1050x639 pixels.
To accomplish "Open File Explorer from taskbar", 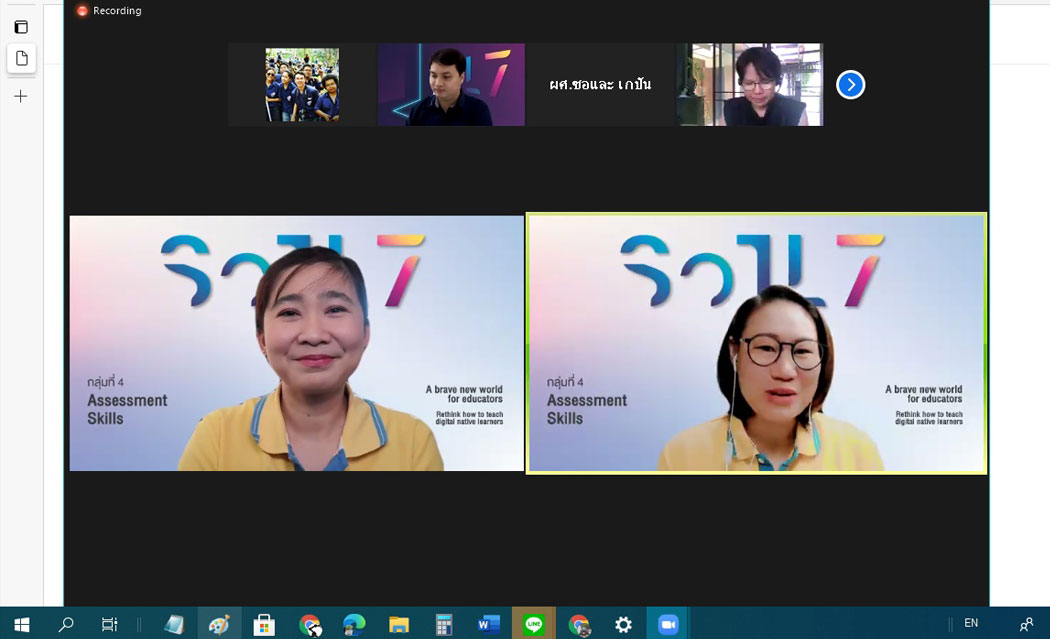I will click(399, 624).
